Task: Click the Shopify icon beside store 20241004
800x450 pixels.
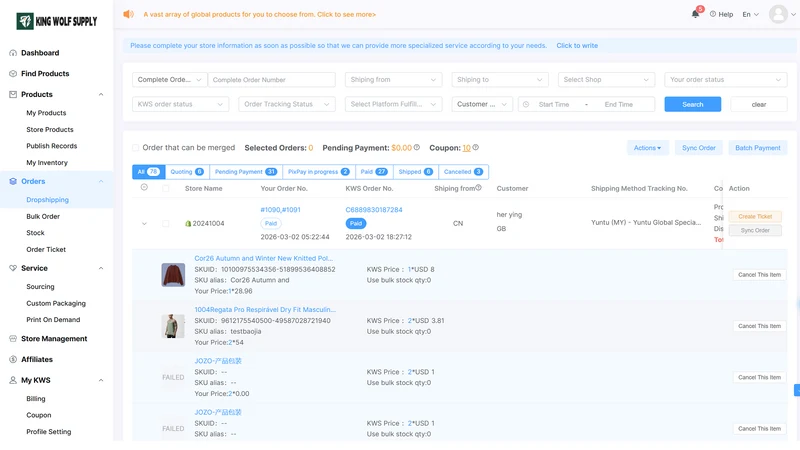Action: pos(188,223)
